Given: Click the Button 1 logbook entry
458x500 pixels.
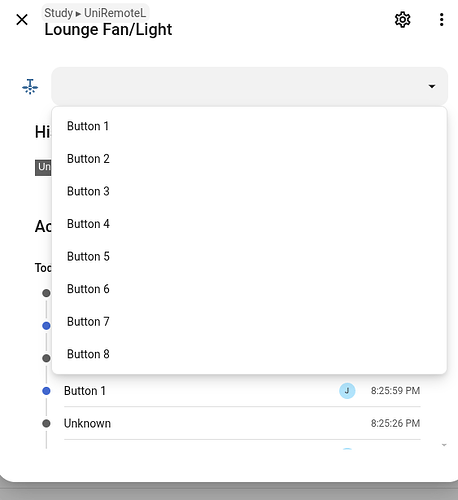Looking at the screenshot, I should click(242, 391).
